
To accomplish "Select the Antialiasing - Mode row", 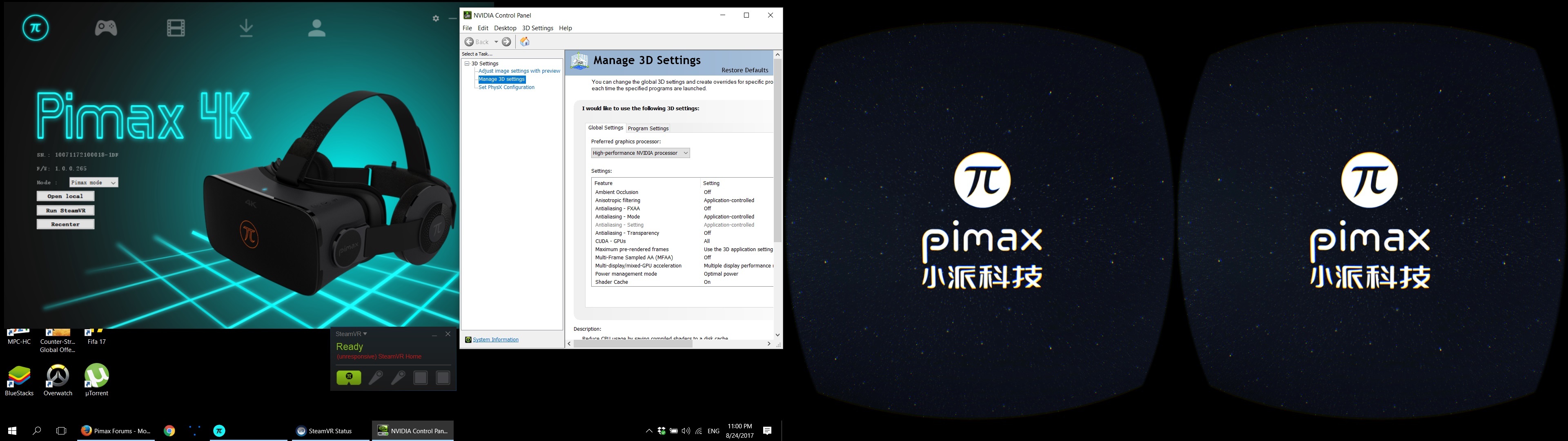I will click(x=682, y=217).
